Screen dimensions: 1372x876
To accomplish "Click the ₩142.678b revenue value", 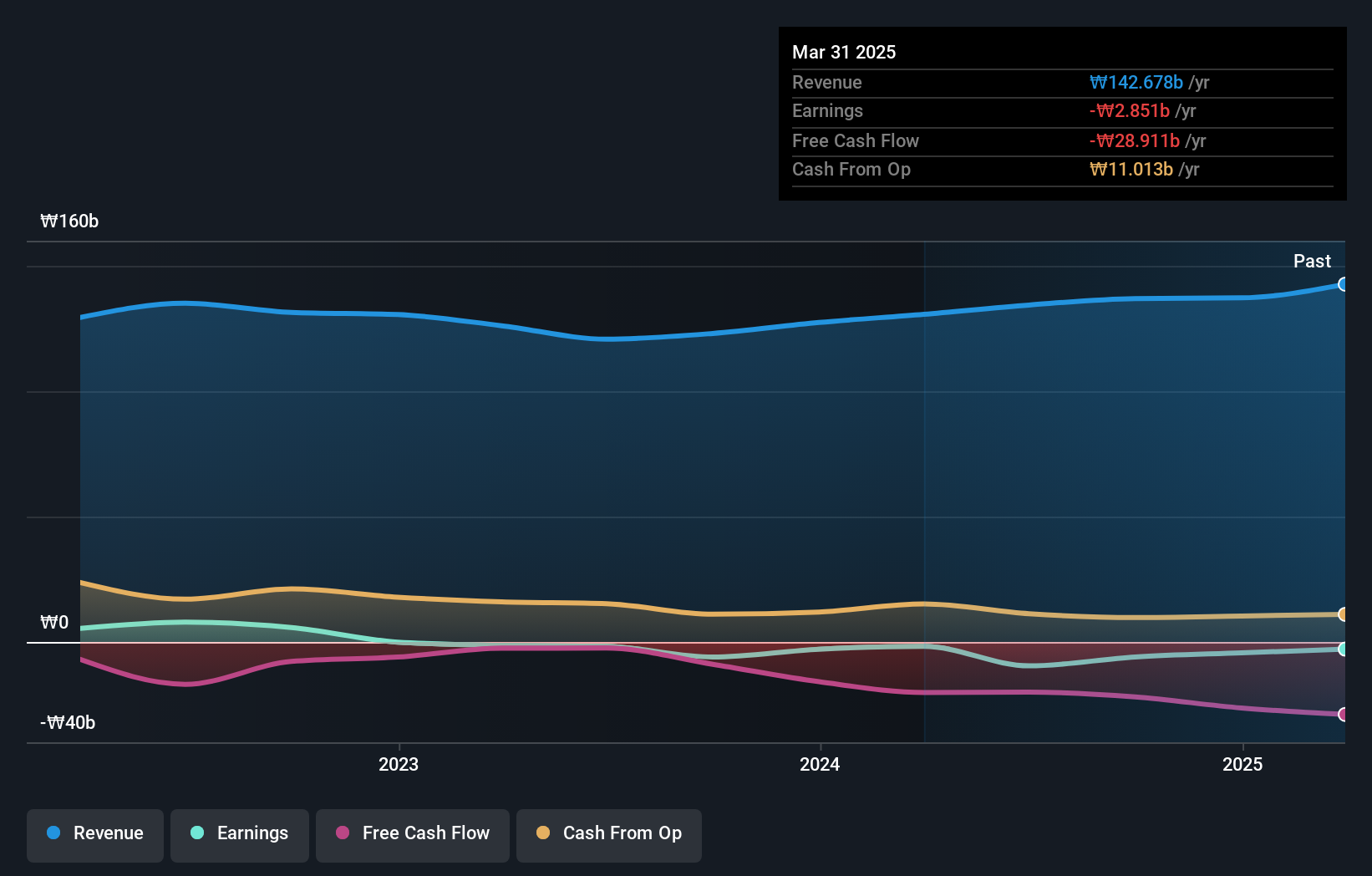I will pyautogui.click(x=1136, y=82).
